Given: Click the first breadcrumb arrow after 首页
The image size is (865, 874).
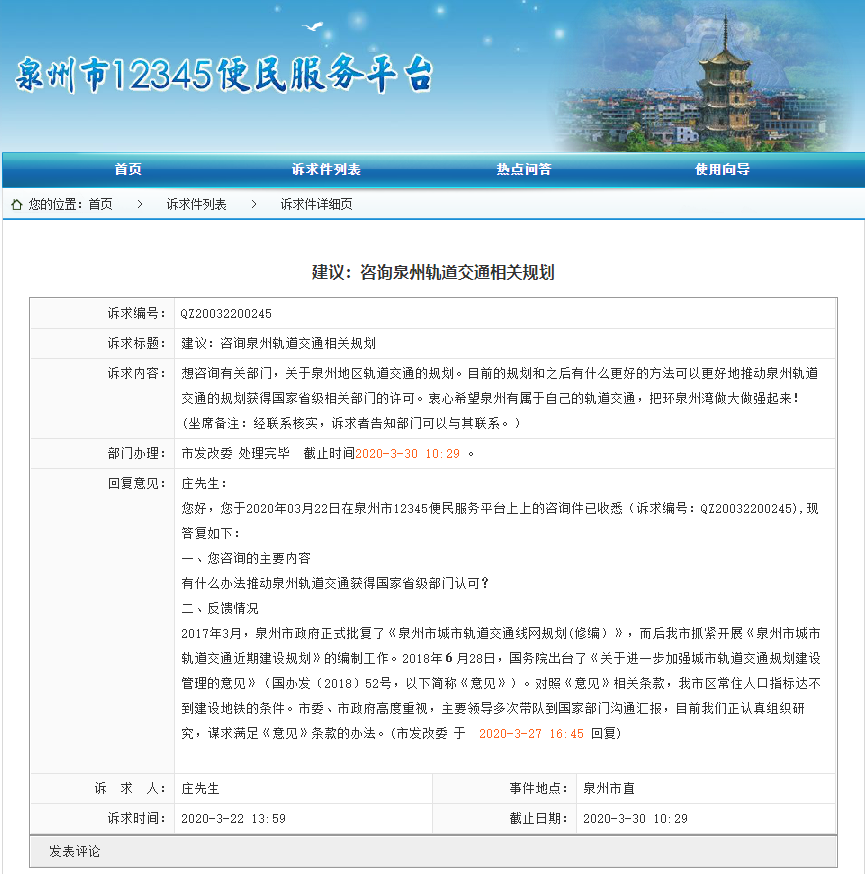Looking at the screenshot, I should [140, 204].
